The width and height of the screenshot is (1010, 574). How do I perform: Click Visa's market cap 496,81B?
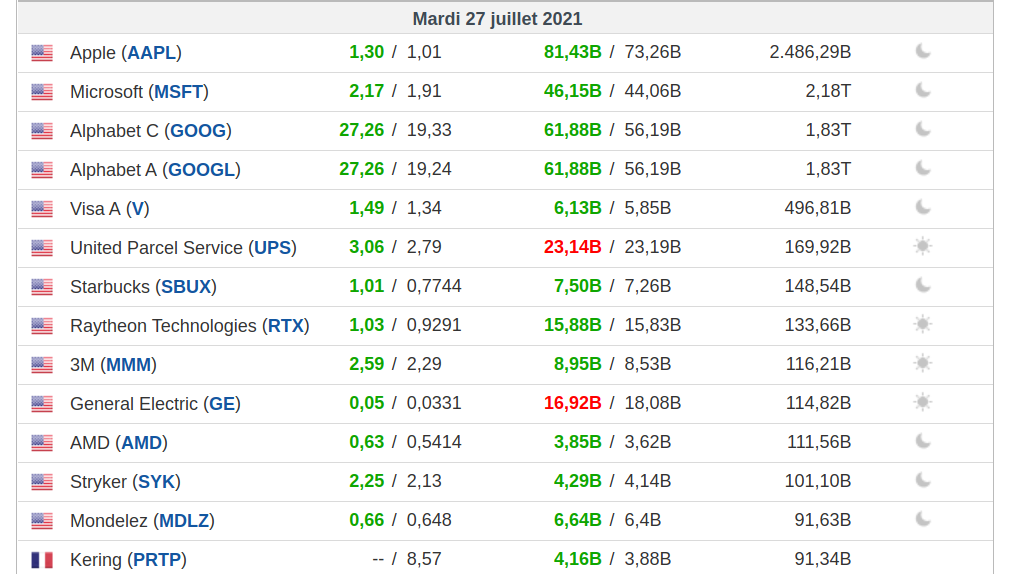[817, 208]
